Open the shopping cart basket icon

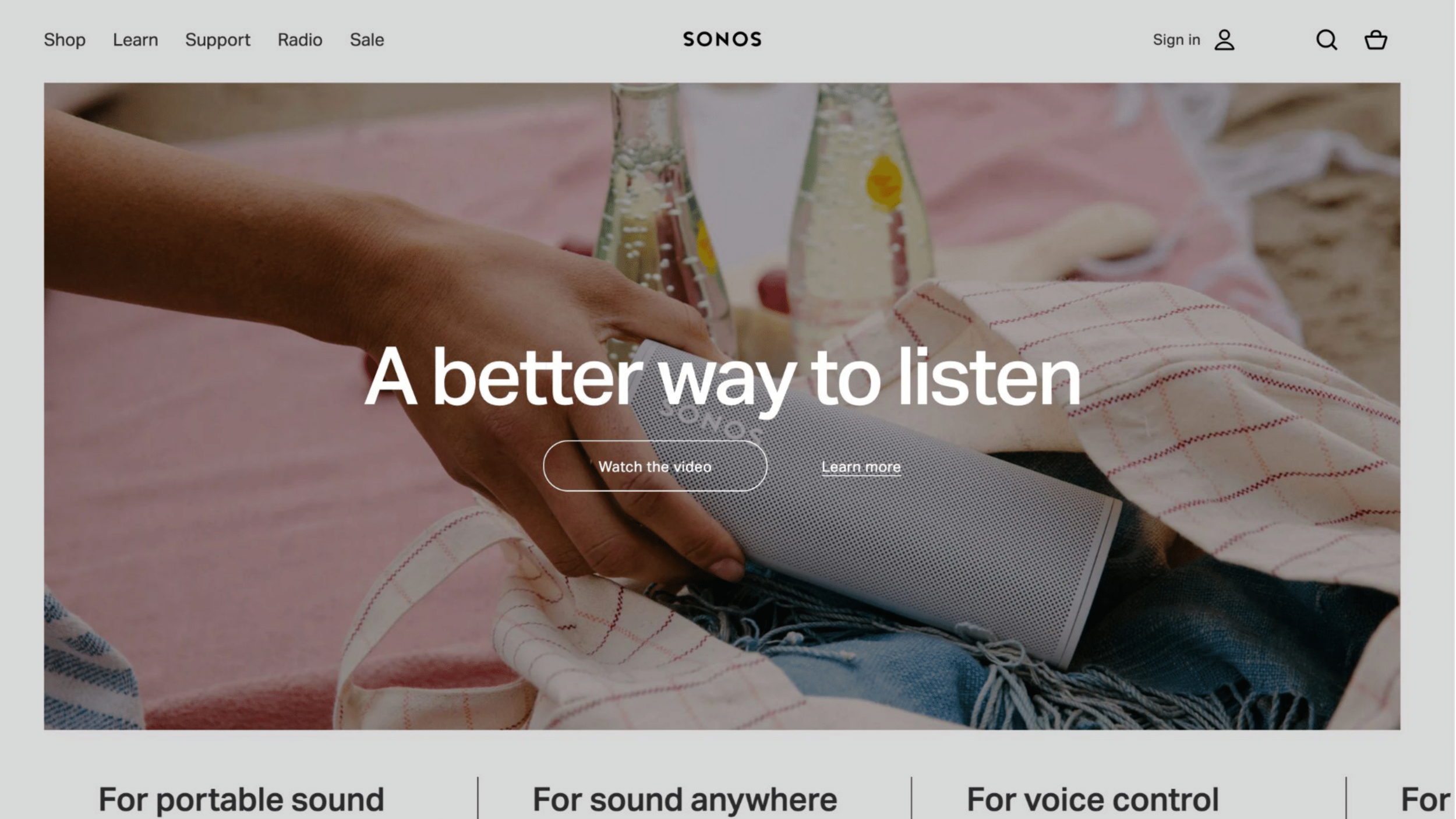(1376, 40)
